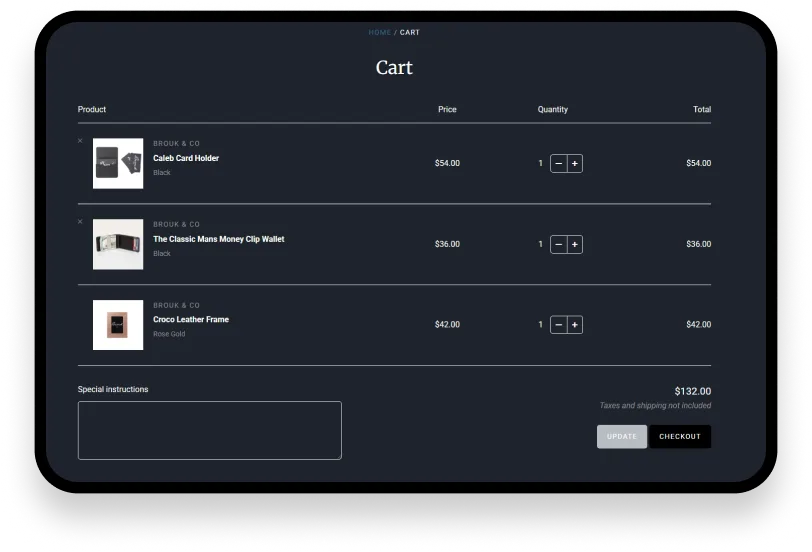Decrease quantity of Caleb Card Holder
Screen dimensions: 812x552
click(x=558, y=164)
